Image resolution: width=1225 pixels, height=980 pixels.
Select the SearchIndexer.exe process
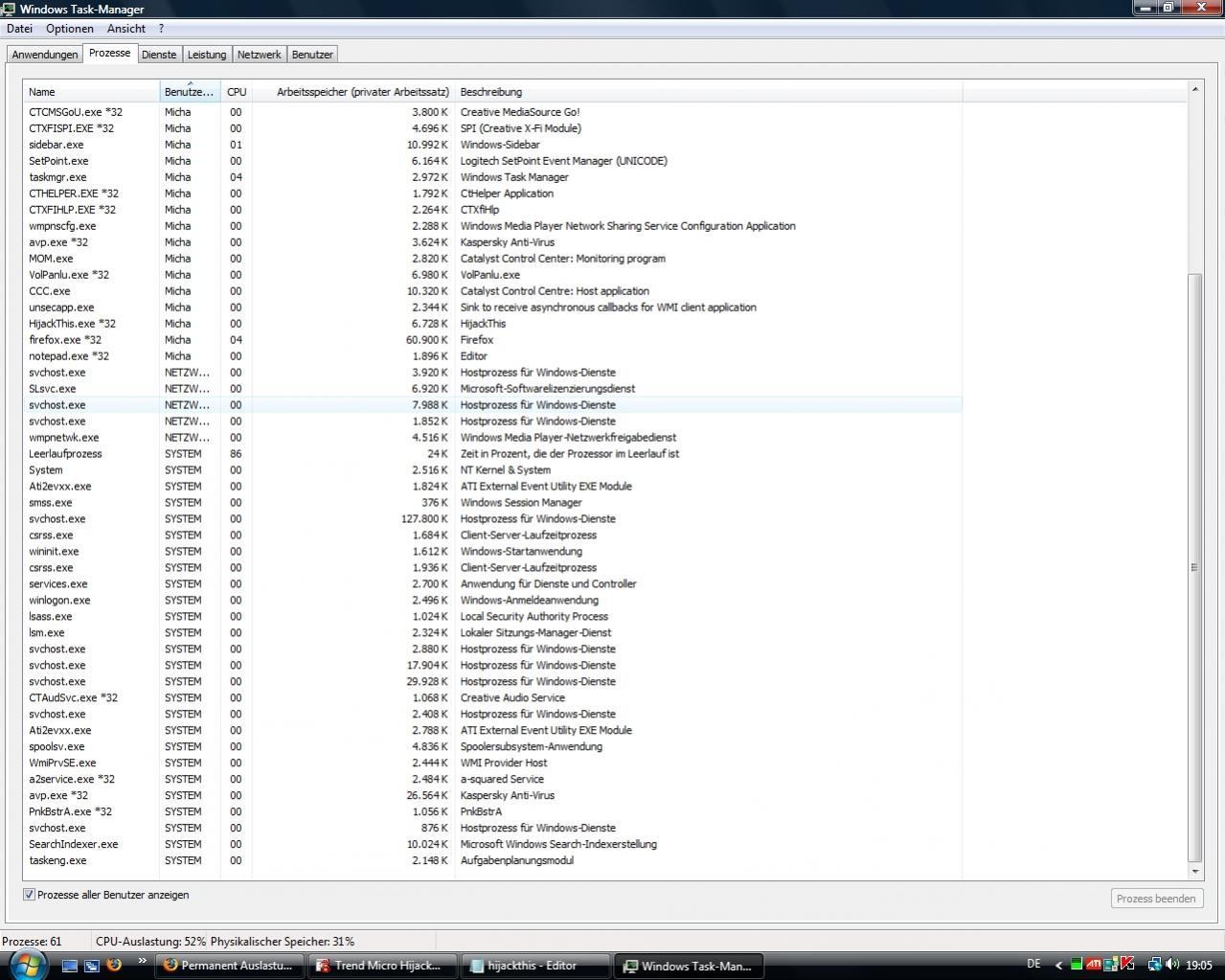pyautogui.click(x=492, y=845)
